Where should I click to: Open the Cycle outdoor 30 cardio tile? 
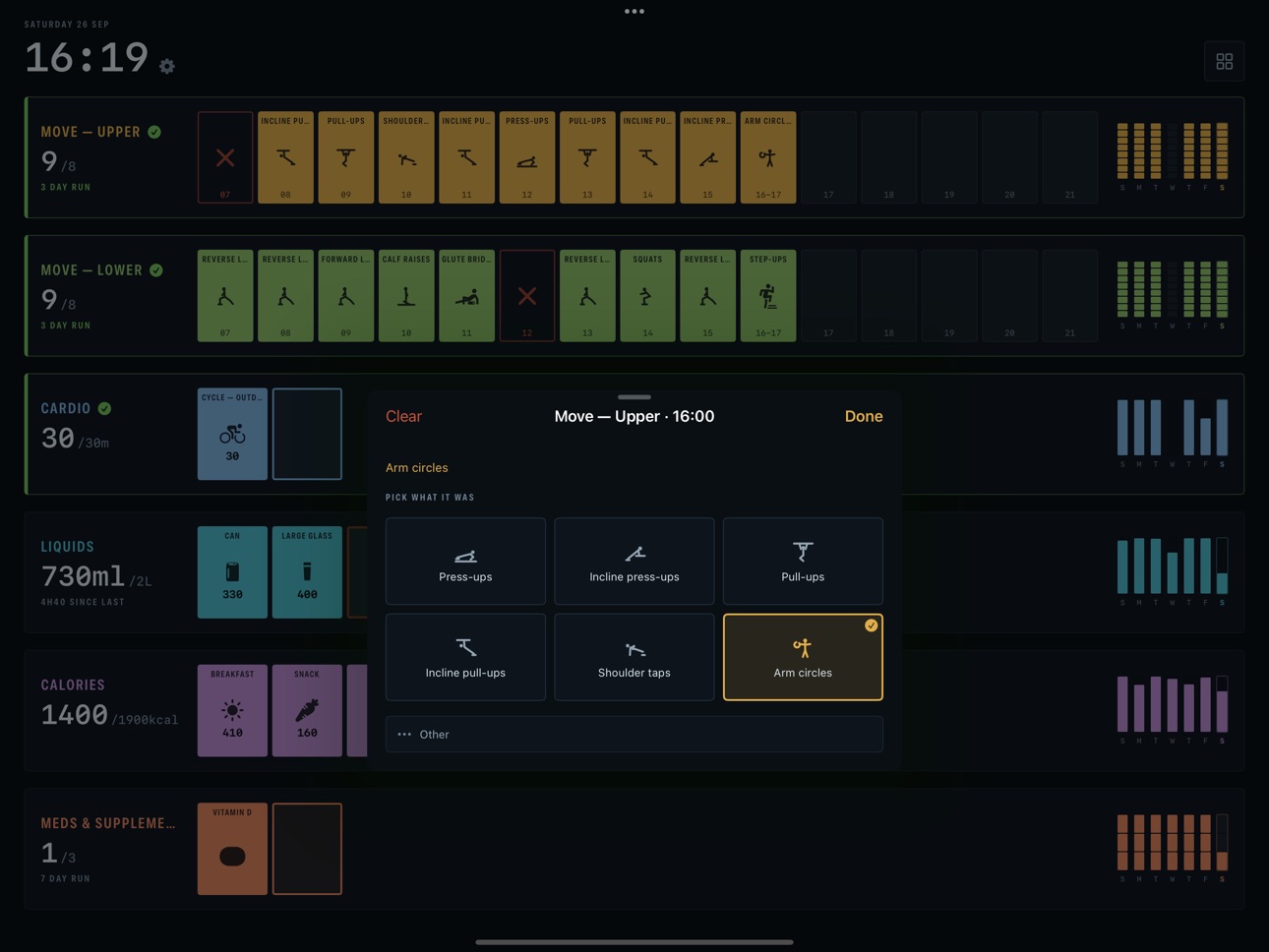[x=232, y=434]
